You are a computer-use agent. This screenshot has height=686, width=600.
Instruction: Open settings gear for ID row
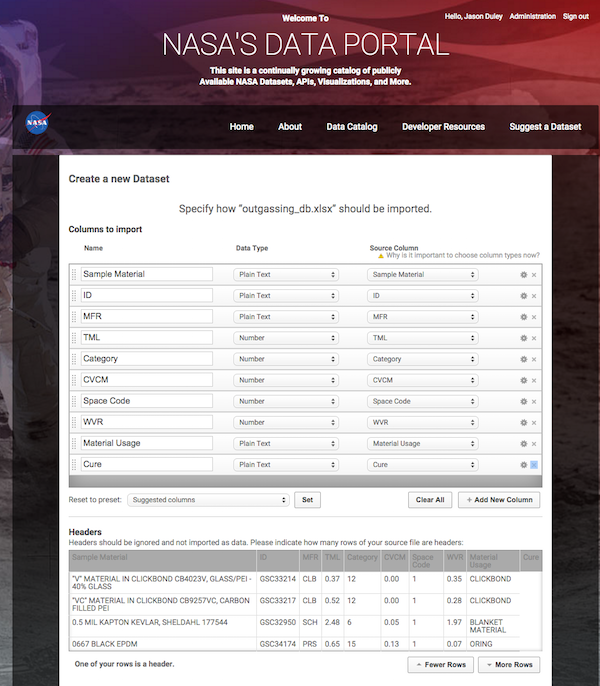[x=523, y=296]
